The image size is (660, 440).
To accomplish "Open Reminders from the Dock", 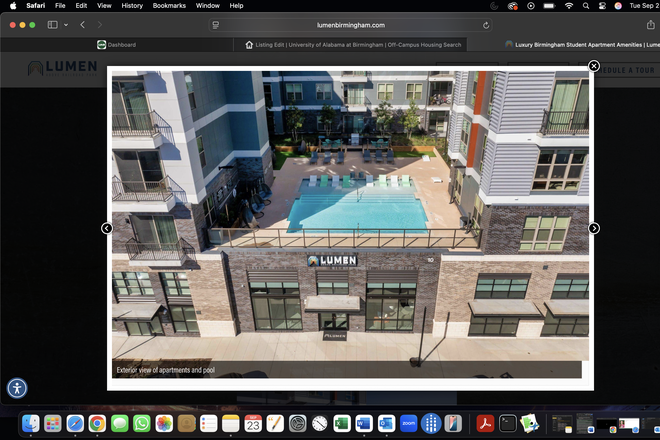I will click(x=208, y=424).
